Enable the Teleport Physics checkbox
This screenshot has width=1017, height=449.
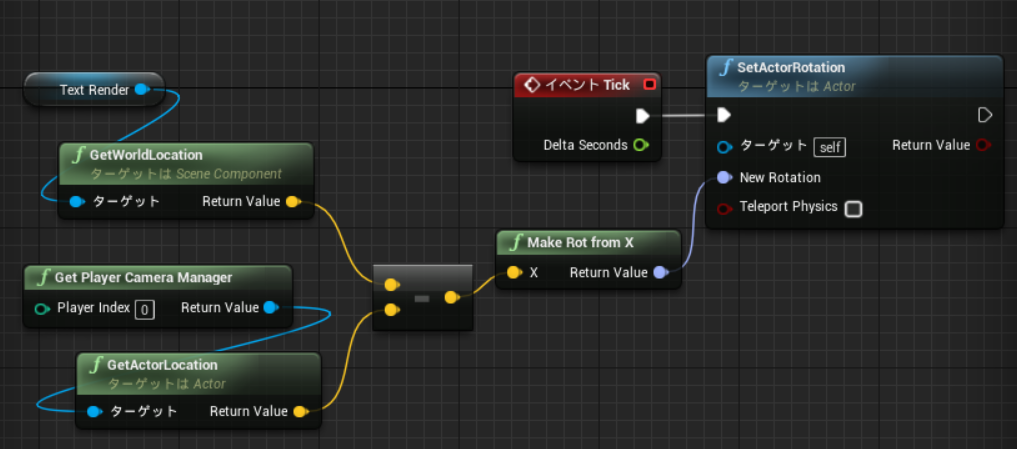854,208
